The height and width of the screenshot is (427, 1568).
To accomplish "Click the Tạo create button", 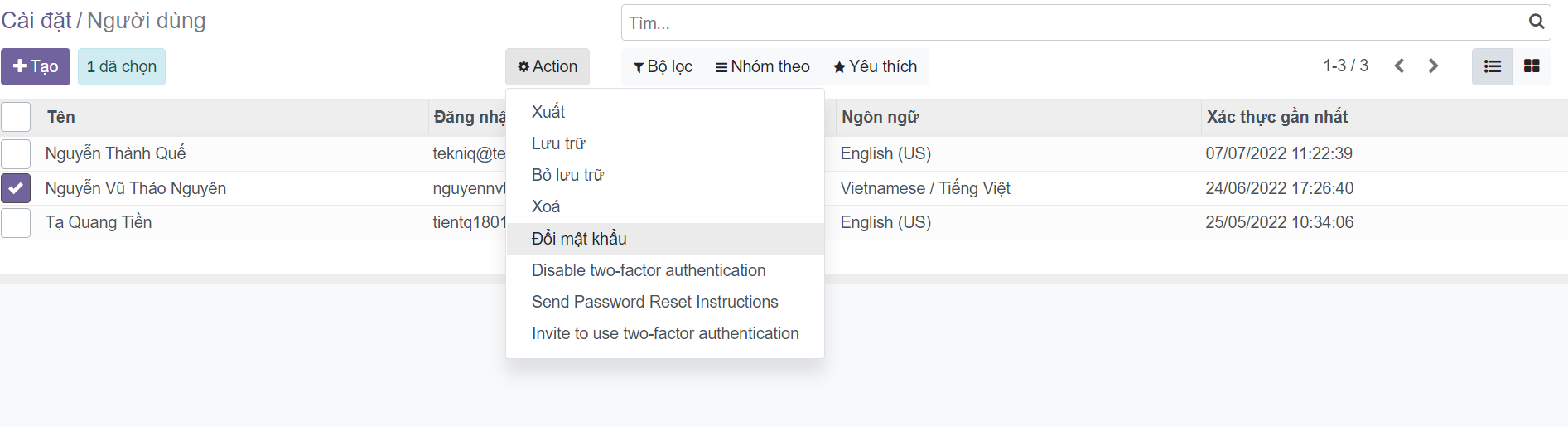I will [36, 66].
